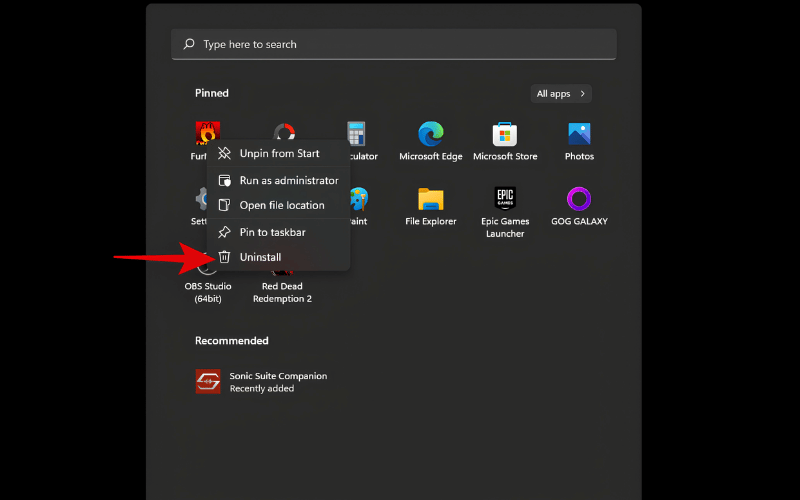Viewport: 800px width, 500px height.
Task: Choose Run as administrator
Action: (x=279, y=180)
